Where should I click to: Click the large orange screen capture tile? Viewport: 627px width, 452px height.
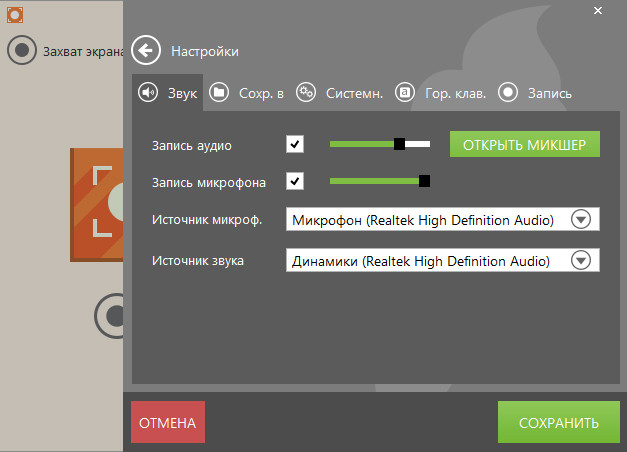coord(96,205)
